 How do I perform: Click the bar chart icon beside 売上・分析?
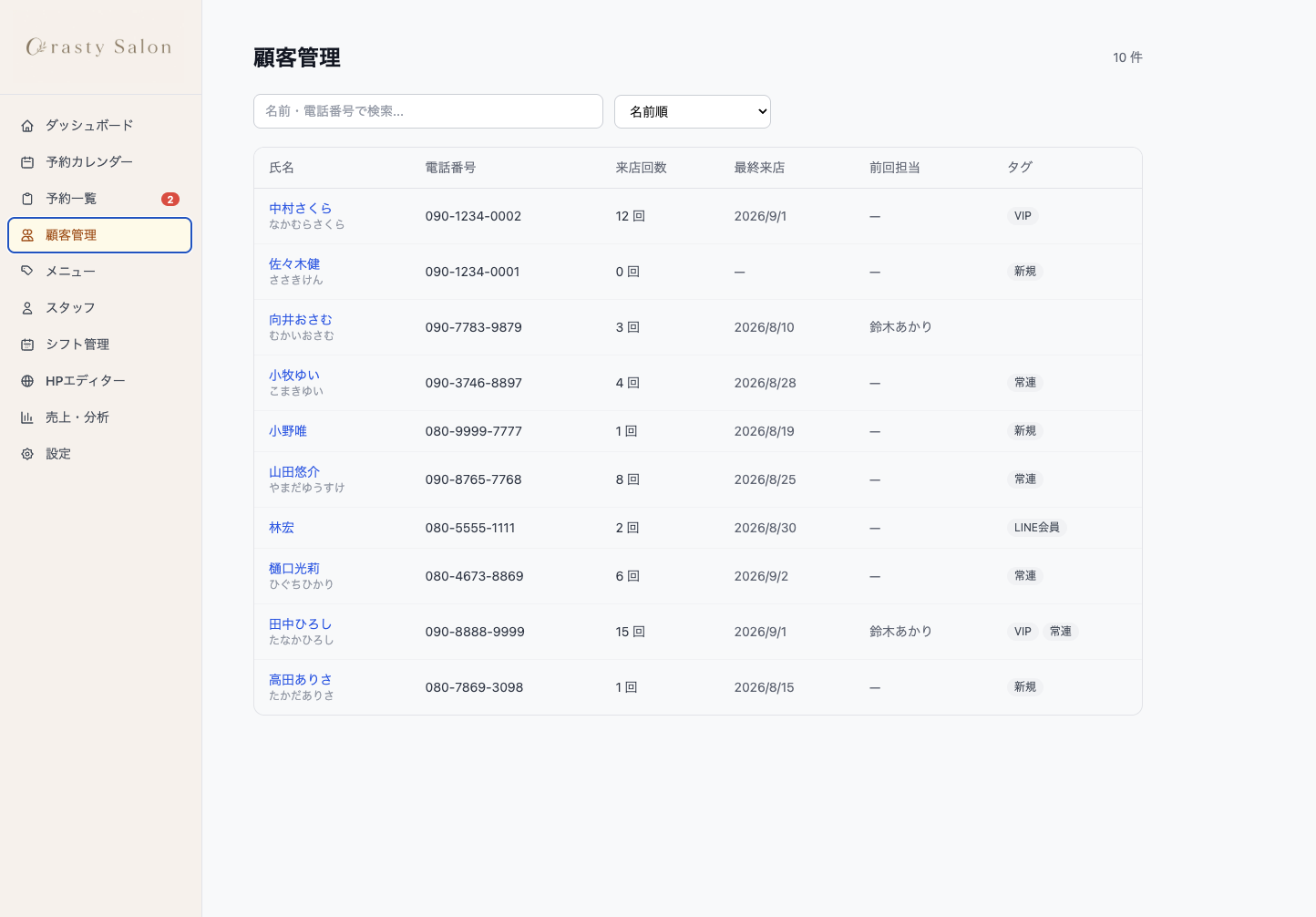(x=27, y=417)
